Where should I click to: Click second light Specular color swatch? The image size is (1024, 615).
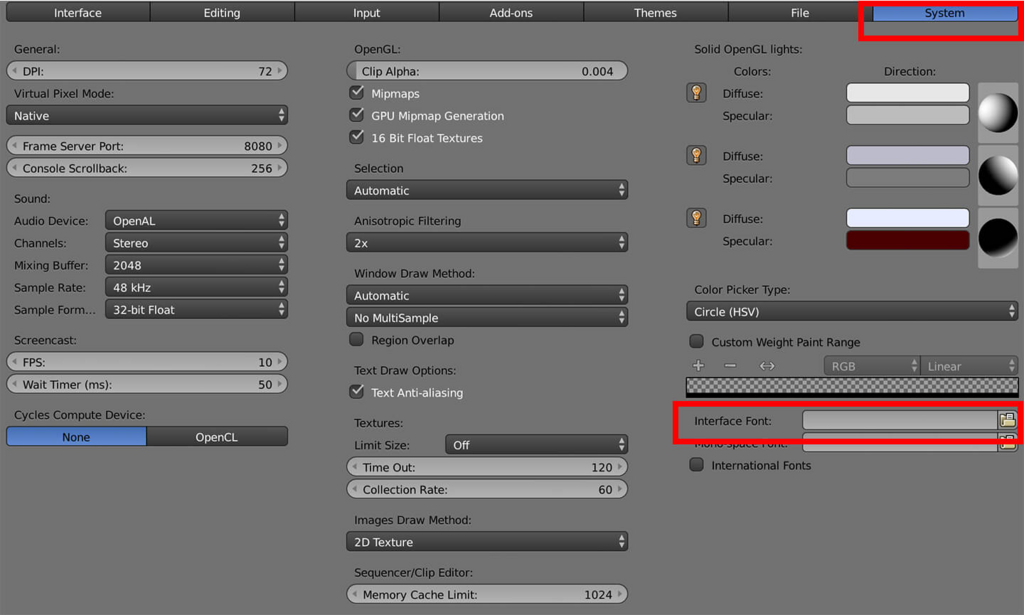(908, 178)
